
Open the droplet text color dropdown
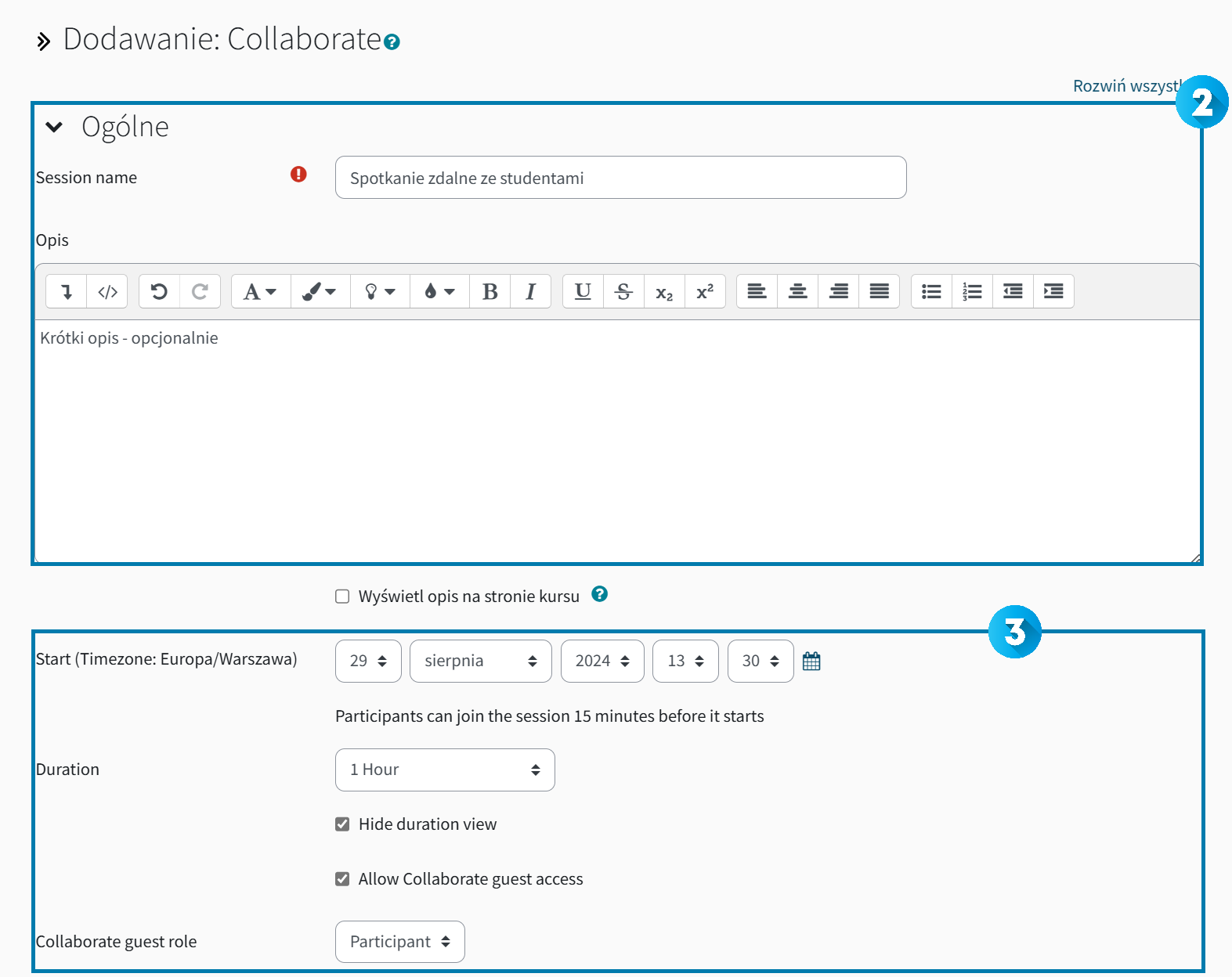[439, 291]
